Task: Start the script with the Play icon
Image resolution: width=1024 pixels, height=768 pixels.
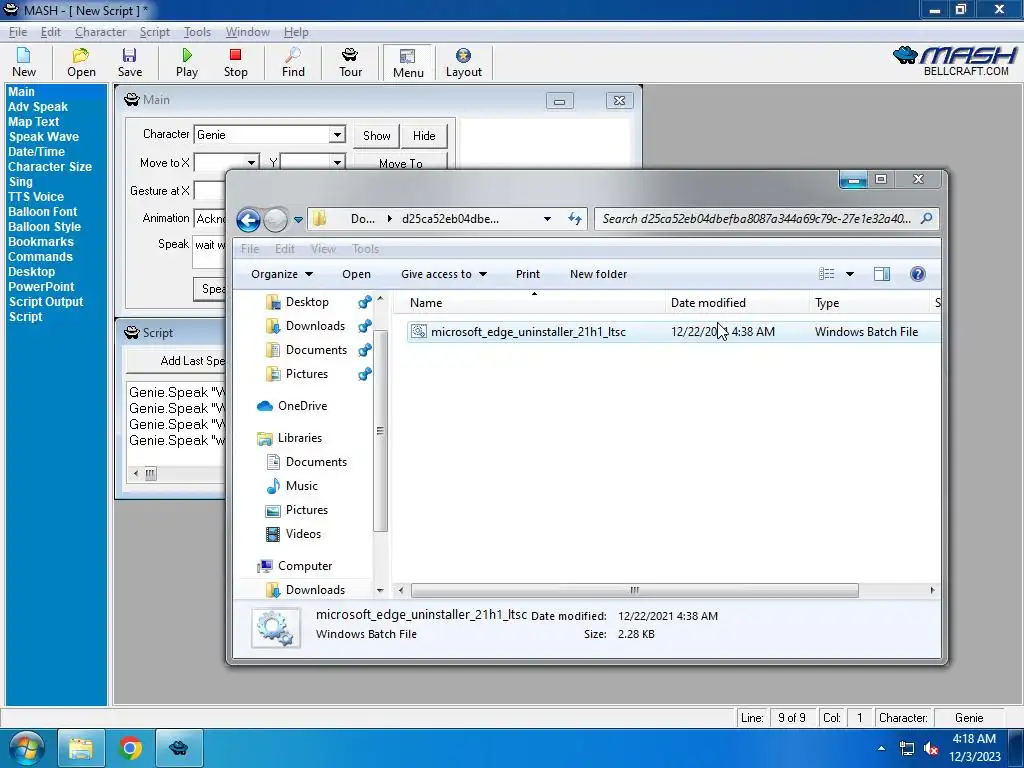Action: click(x=187, y=63)
